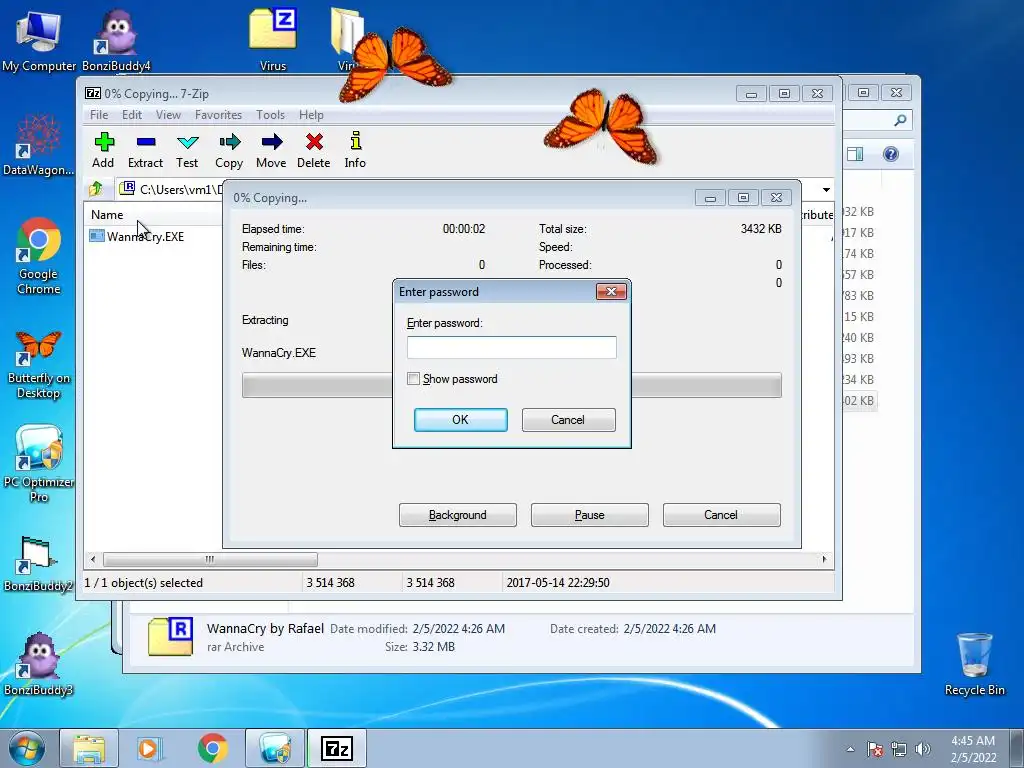This screenshot has height=768, width=1024.
Task: Click the '1 / 1 object(s) selected' status text
Action: [x=144, y=583]
